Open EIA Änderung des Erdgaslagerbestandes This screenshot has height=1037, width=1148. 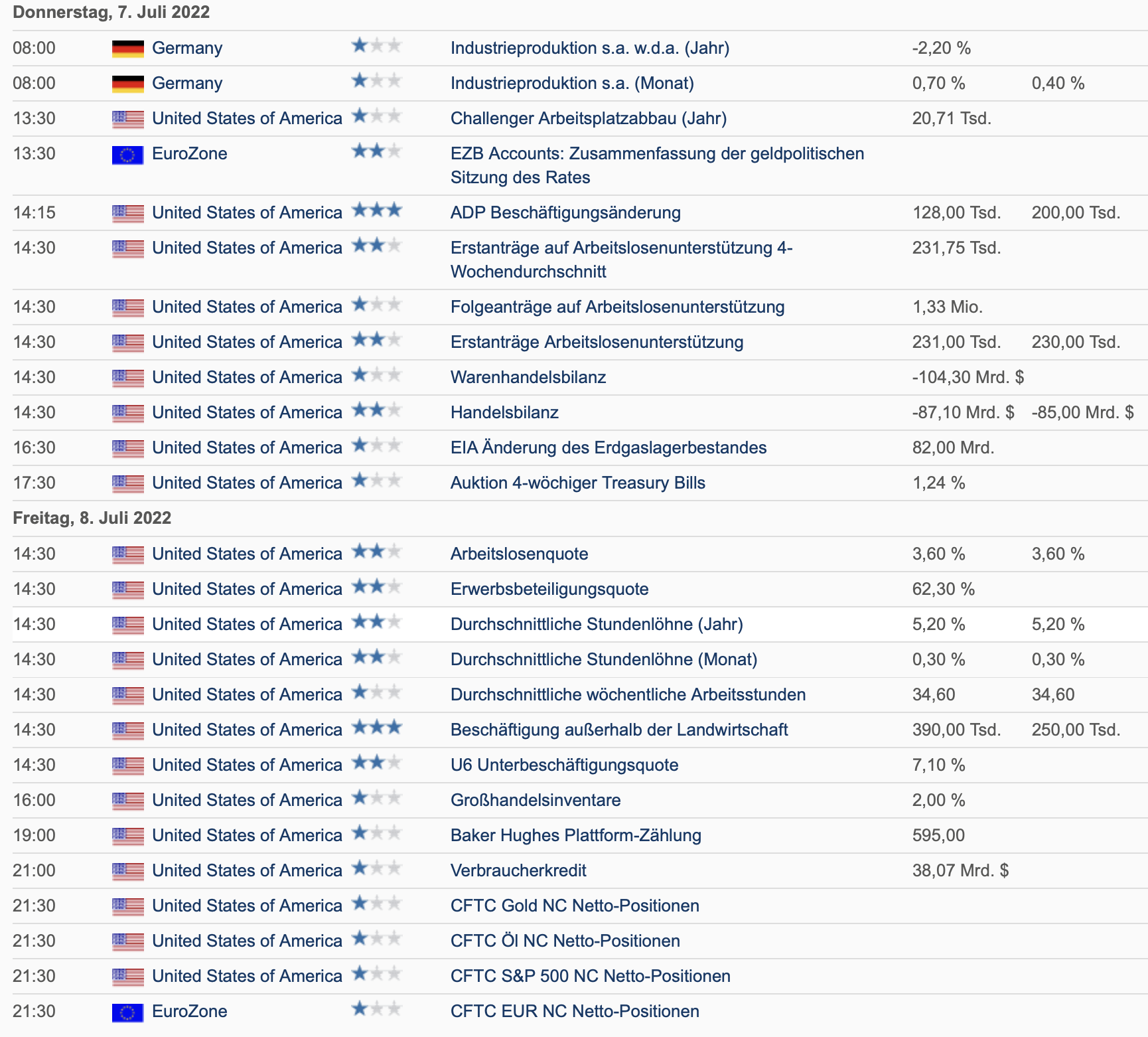608,448
